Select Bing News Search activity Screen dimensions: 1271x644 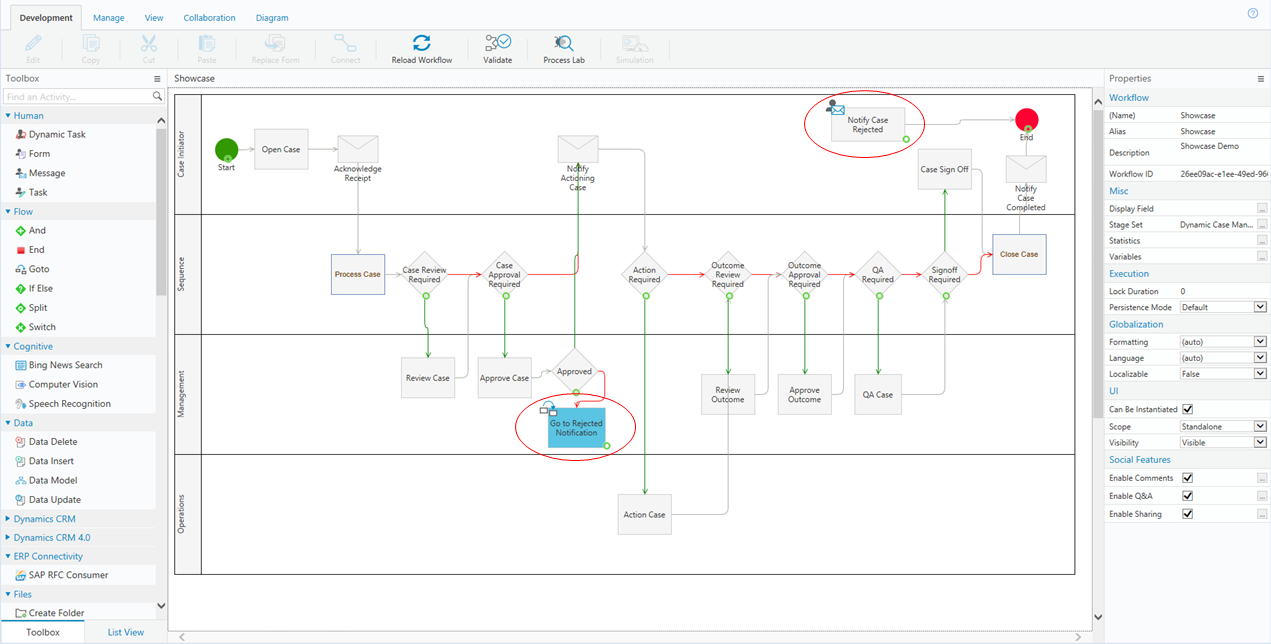coord(65,365)
